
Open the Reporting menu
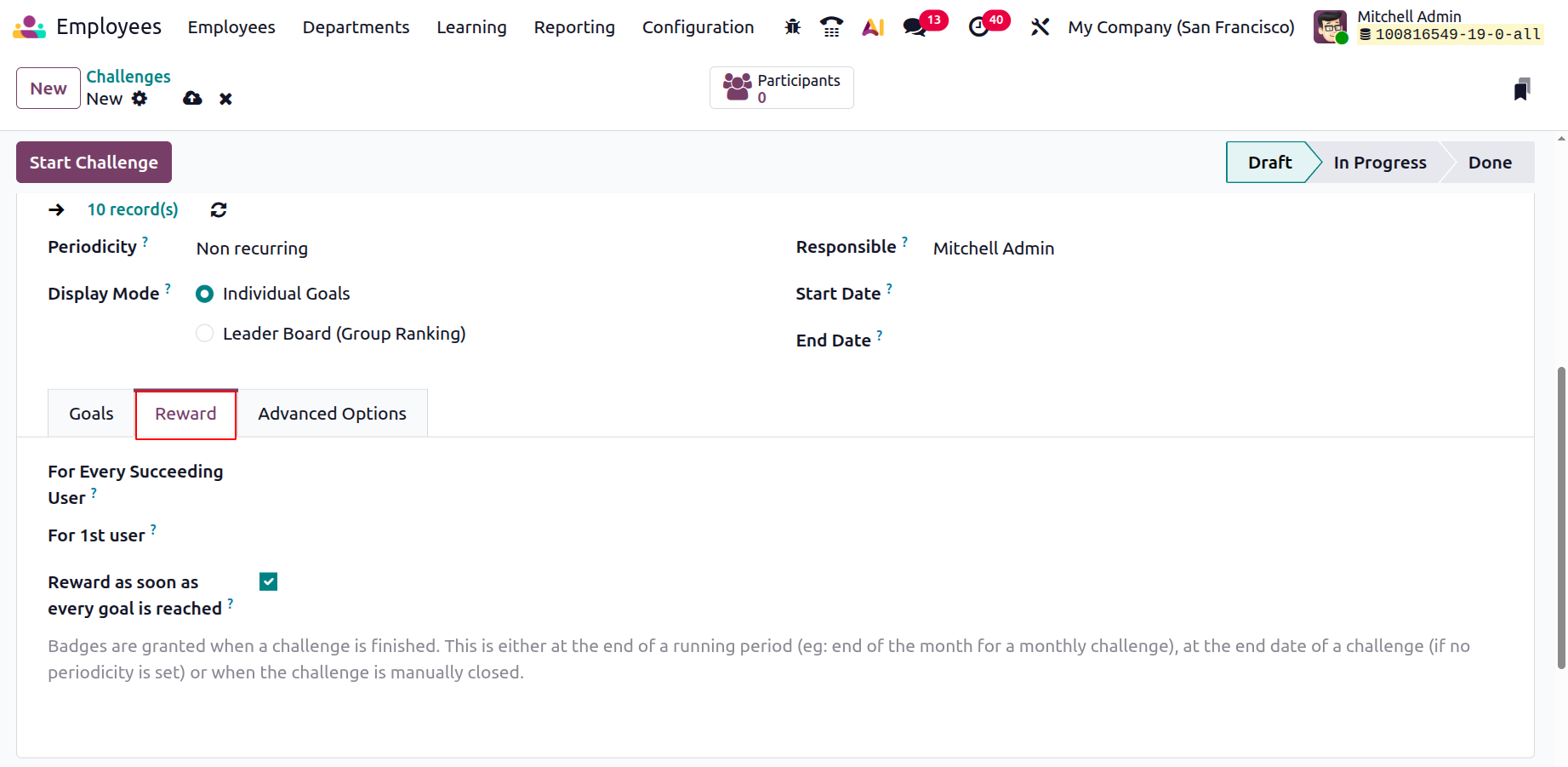pos(574,27)
